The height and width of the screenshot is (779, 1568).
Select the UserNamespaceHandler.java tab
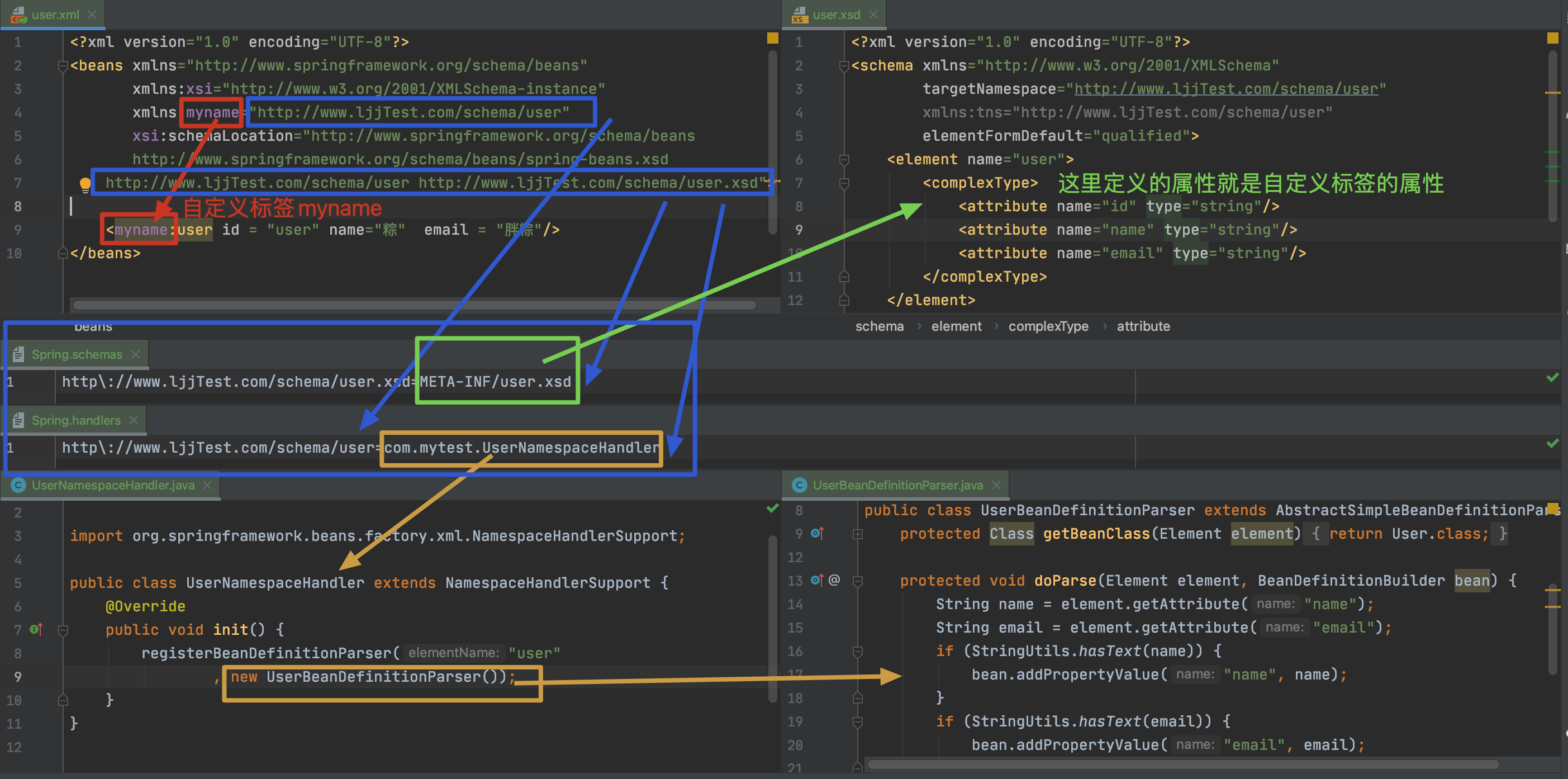(x=113, y=485)
